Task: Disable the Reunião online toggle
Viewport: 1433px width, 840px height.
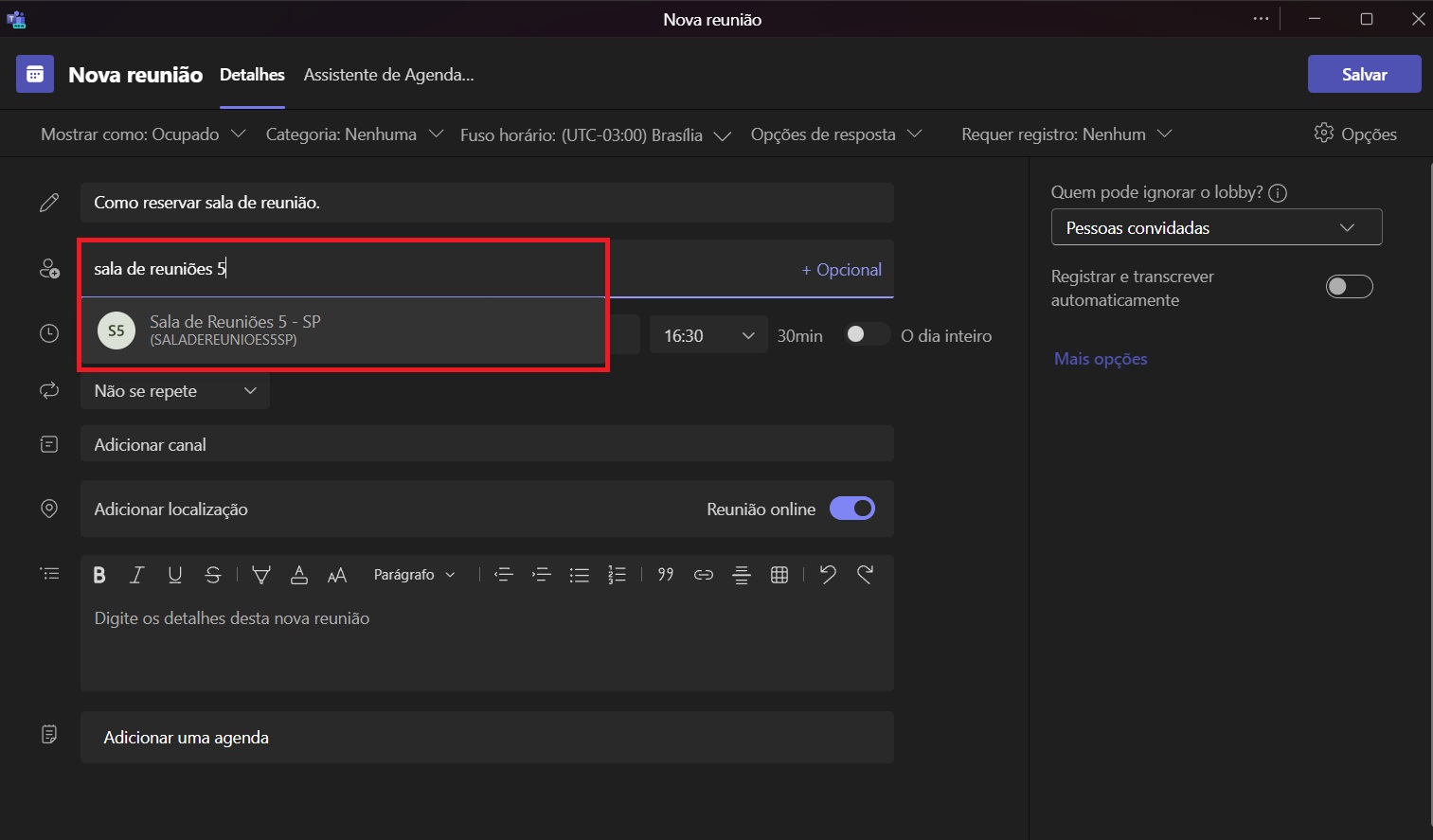Action: [852, 509]
